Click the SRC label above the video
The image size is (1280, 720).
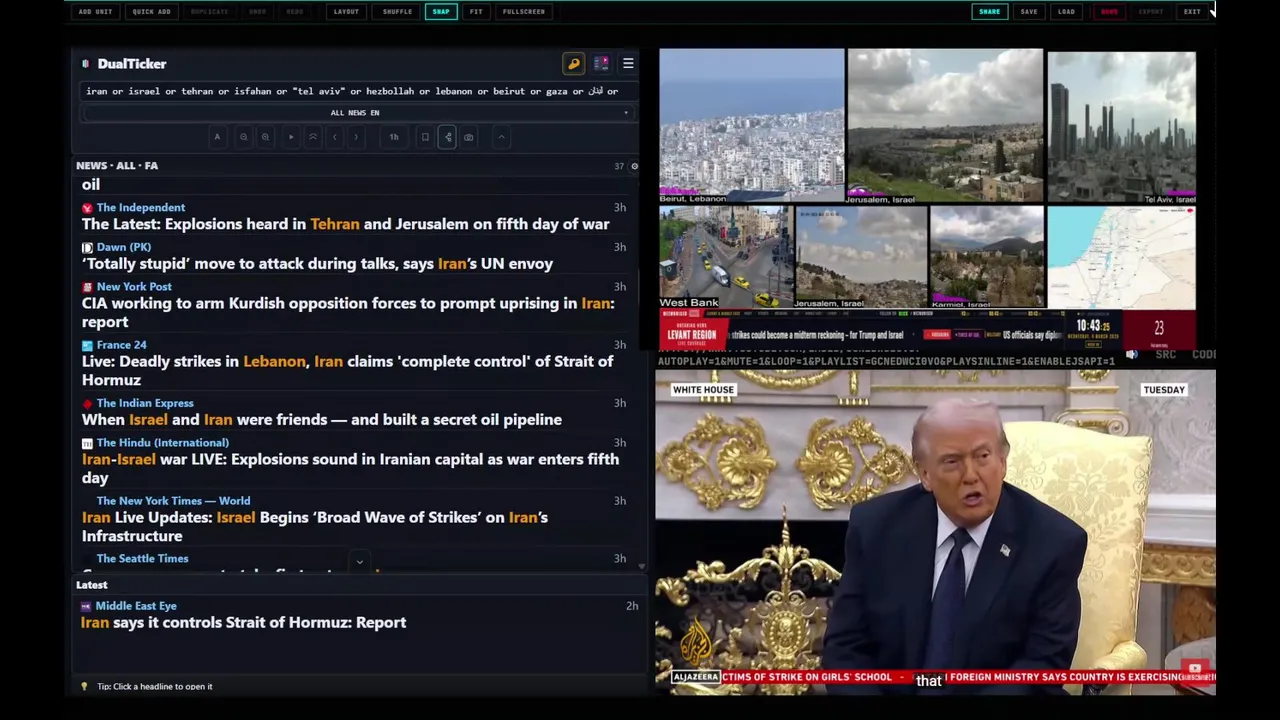(1165, 355)
